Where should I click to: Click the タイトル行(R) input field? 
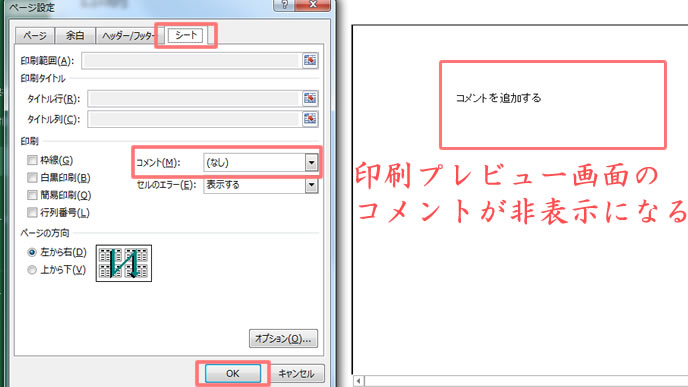[194, 99]
